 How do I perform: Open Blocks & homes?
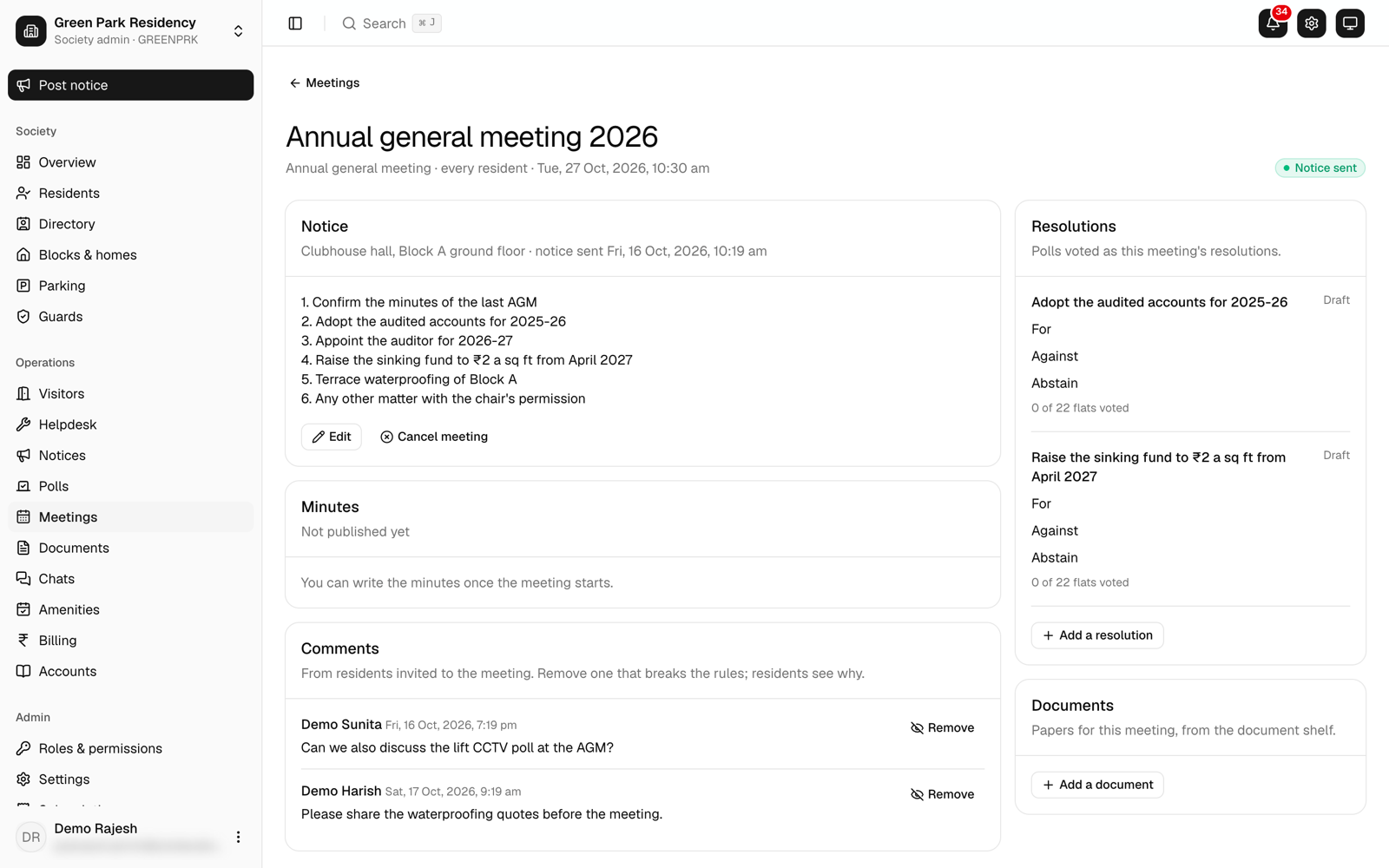point(130,254)
